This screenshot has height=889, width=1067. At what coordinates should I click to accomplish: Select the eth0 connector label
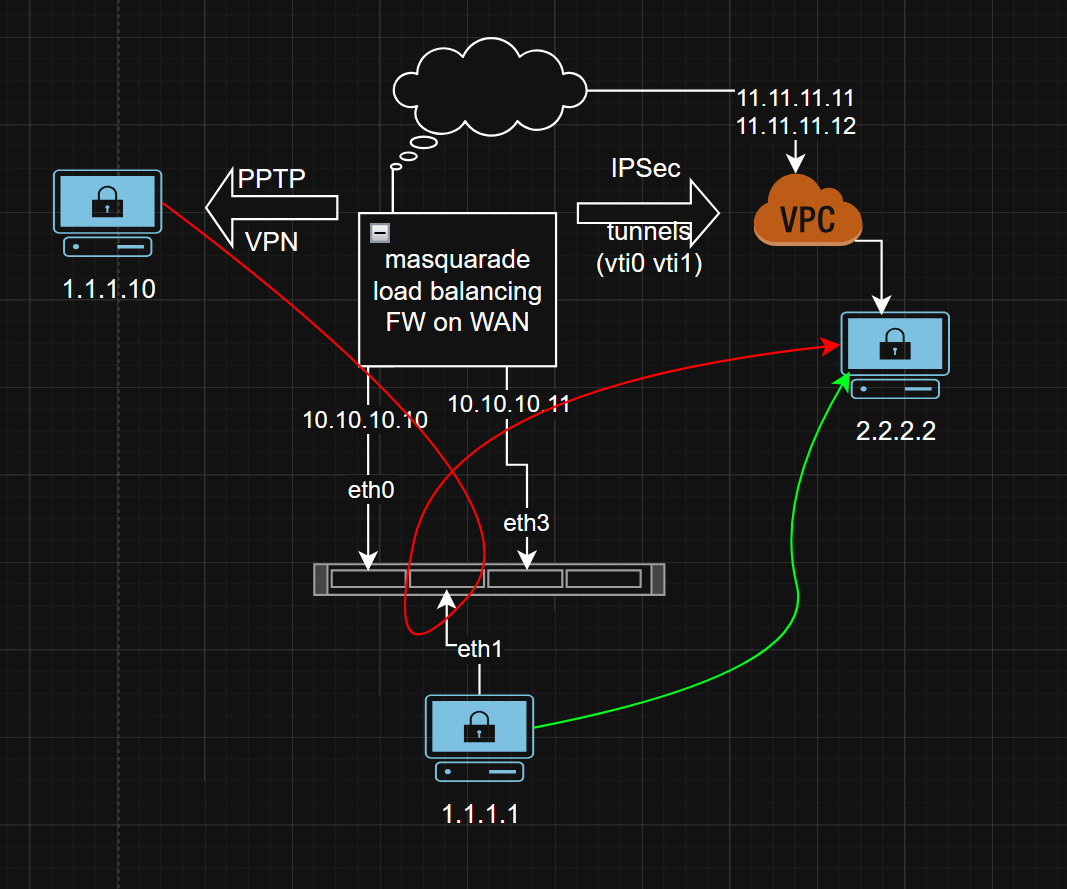pyautogui.click(x=371, y=490)
